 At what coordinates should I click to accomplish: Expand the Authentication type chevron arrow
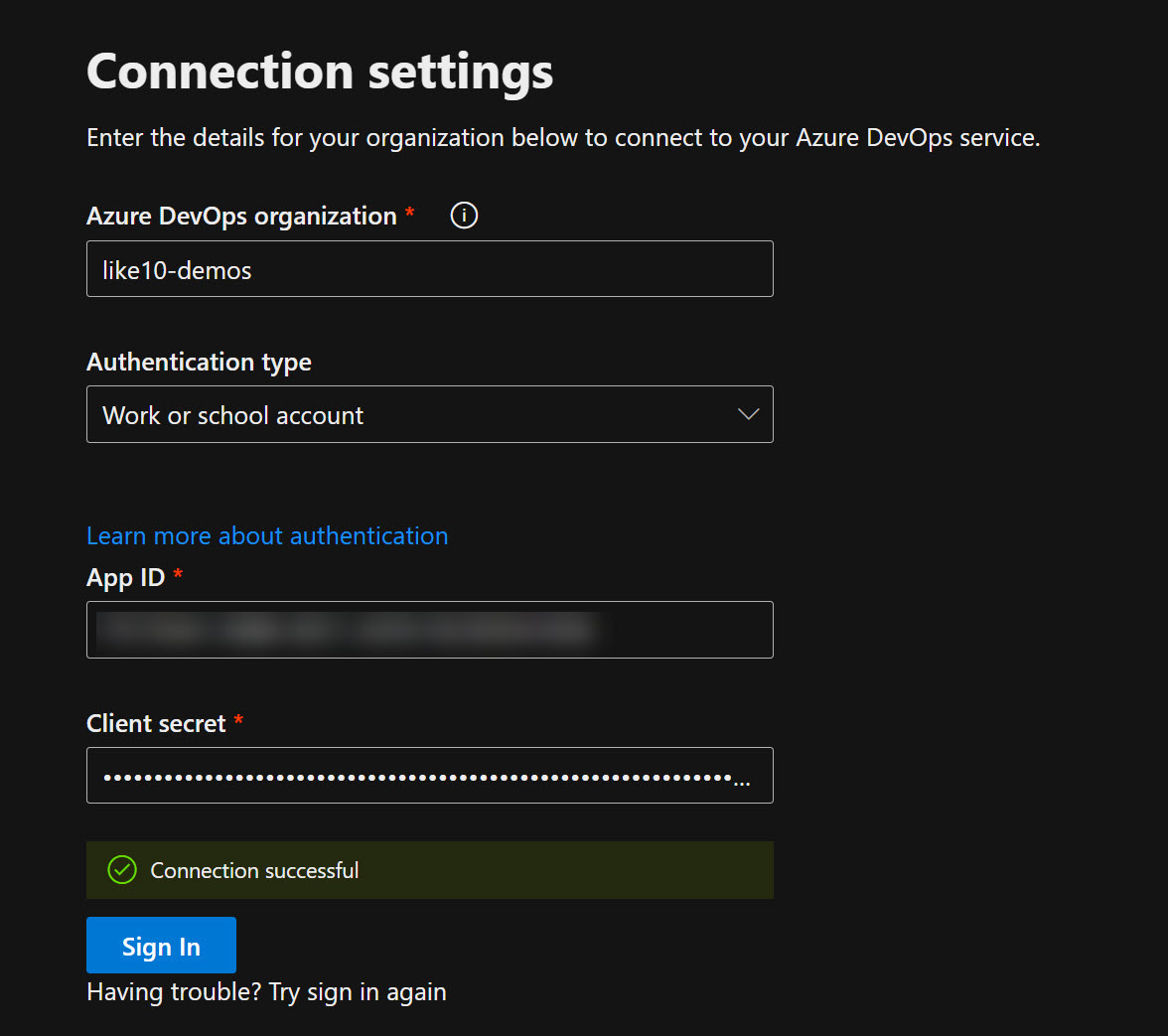coord(749,414)
